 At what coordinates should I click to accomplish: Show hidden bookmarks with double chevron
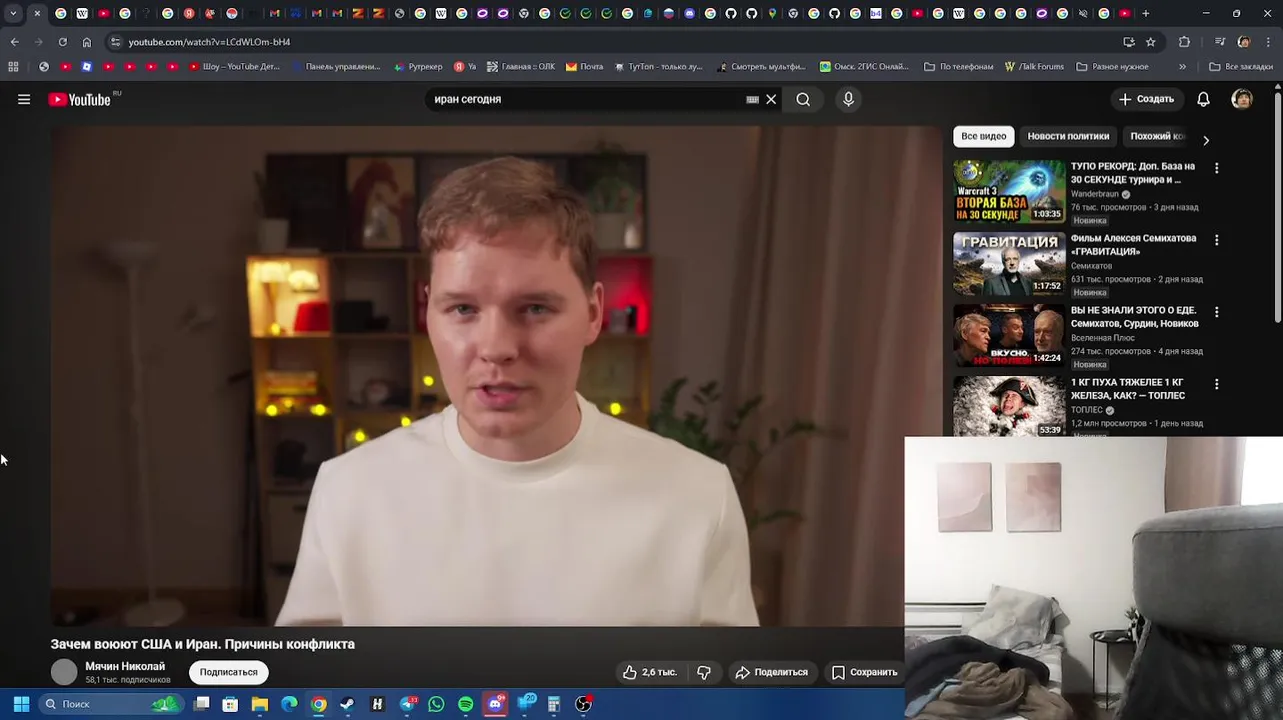(1182, 67)
